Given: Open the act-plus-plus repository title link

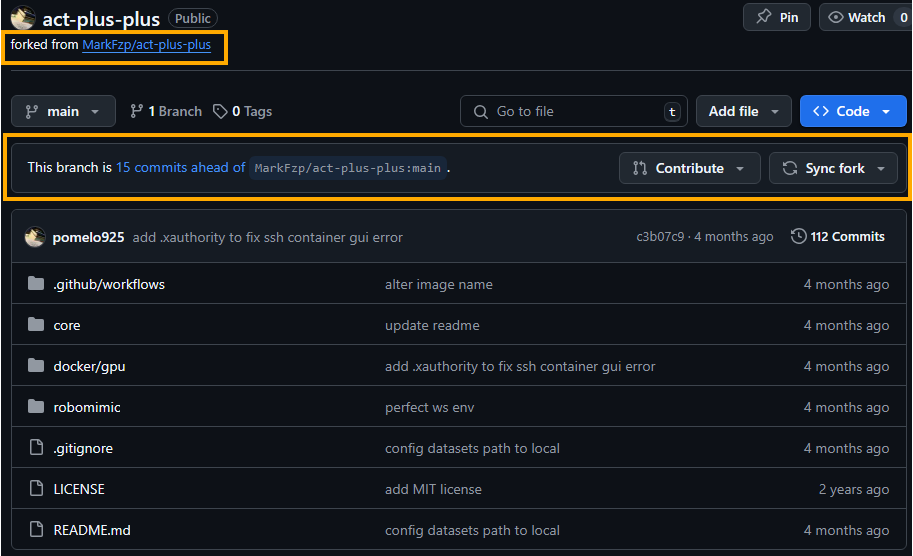Looking at the screenshot, I should [101, 19].
